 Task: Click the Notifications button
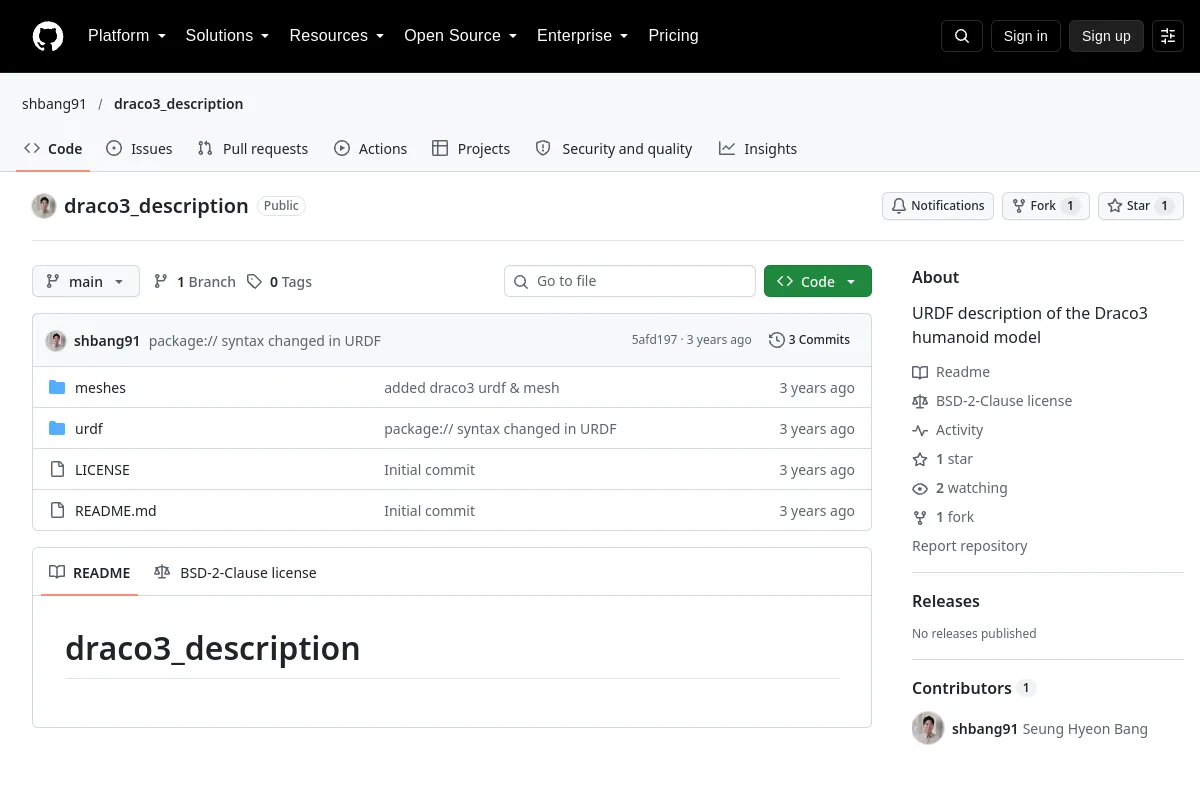click(938, 206)
